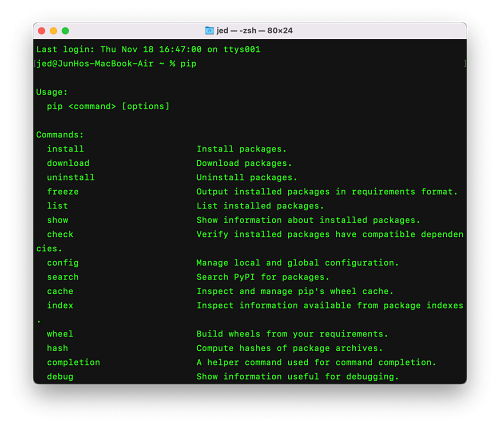Click the 'search' command name
The width and height of the screenshot is (500, 428).
(63, 277)
